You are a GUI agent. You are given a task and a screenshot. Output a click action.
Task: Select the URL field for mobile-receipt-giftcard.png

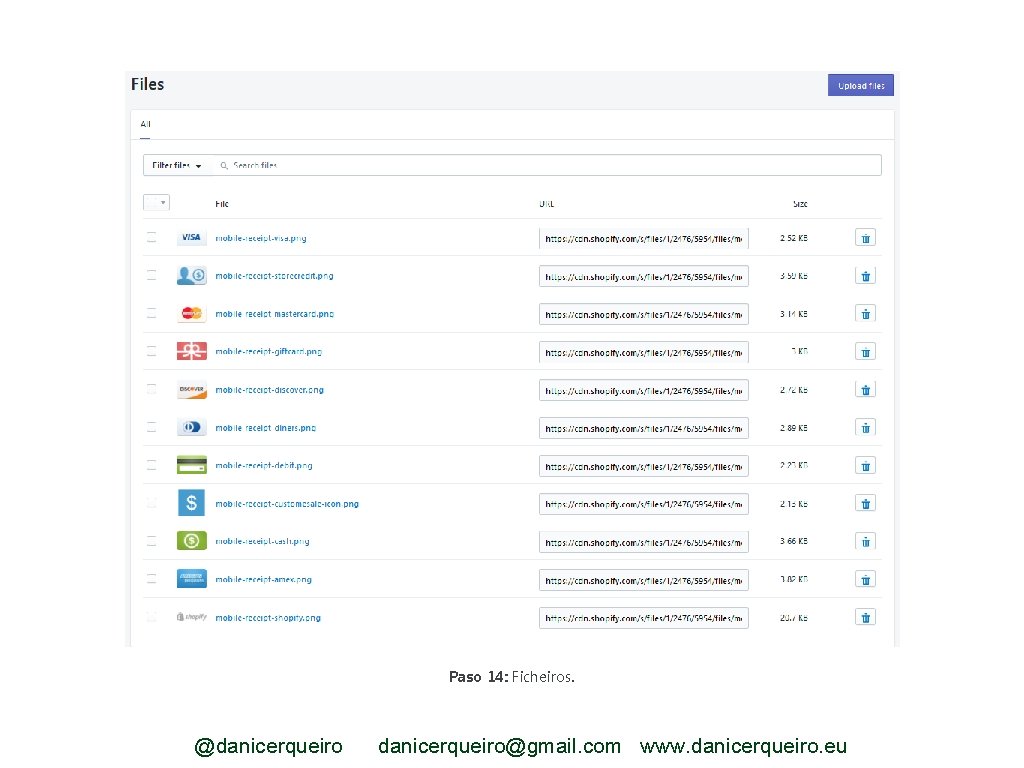[643, 352]
